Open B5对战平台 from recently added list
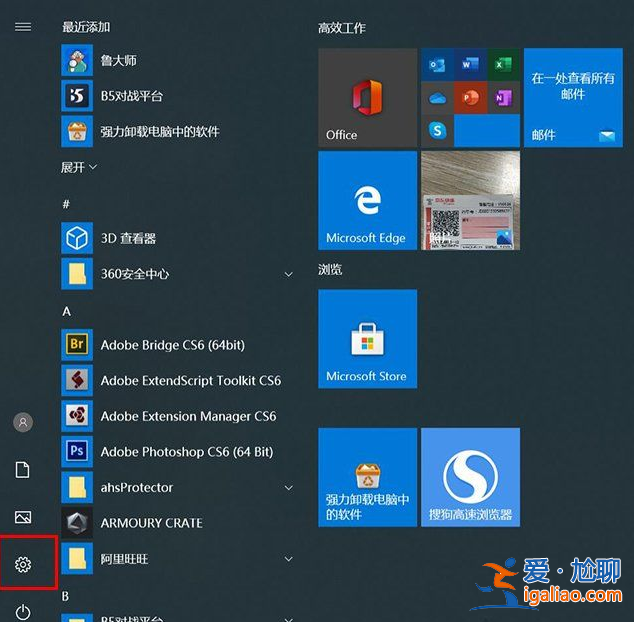634x622 pixels. point(130,96)
